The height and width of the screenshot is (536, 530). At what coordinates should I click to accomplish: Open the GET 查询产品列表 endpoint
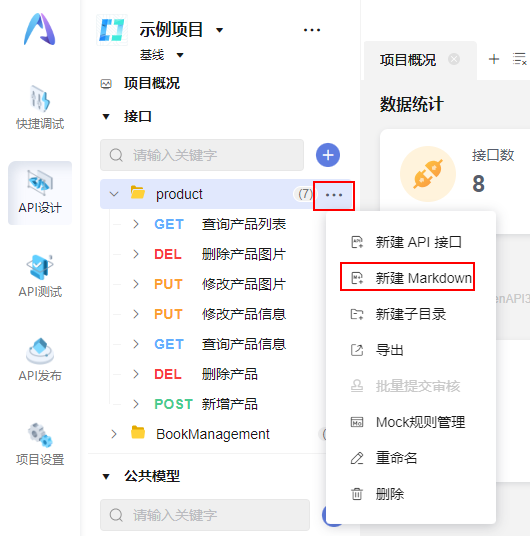coord(220,224)
